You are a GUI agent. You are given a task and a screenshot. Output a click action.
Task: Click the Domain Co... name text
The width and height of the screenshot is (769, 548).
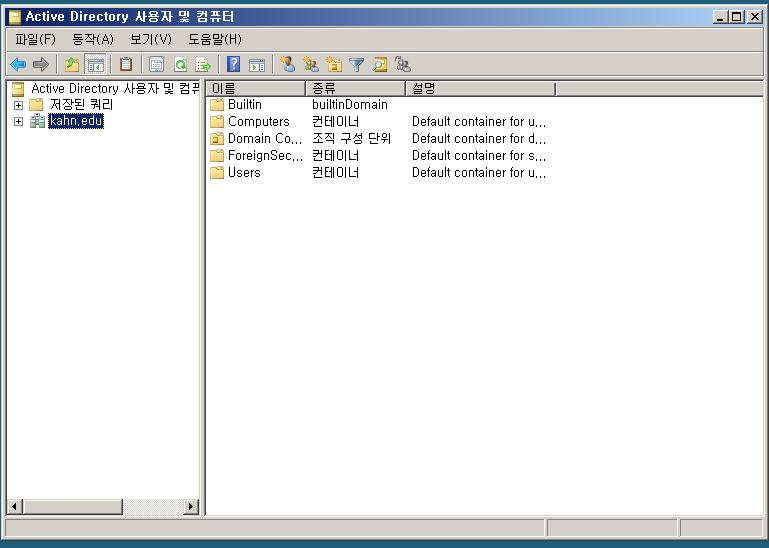(x=265, y=138)
